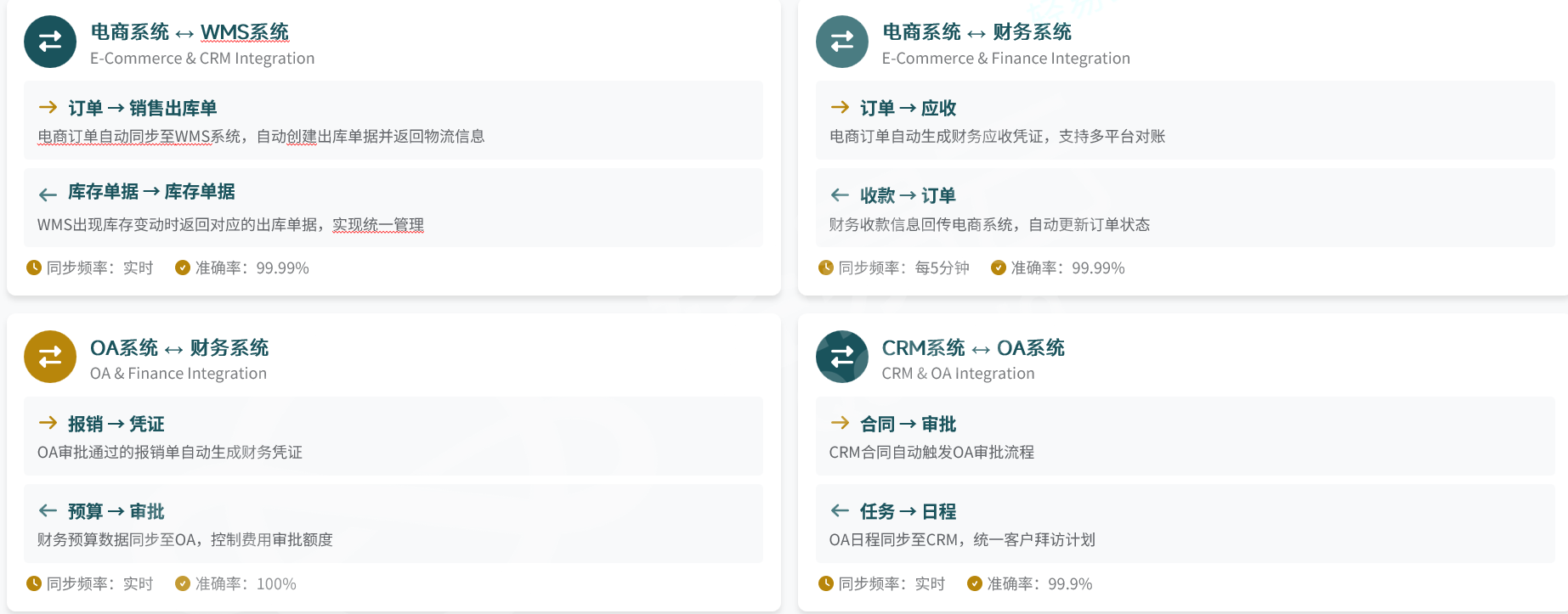Open the 电商系统 ↔ WMS系统 card title

[190, 32]
